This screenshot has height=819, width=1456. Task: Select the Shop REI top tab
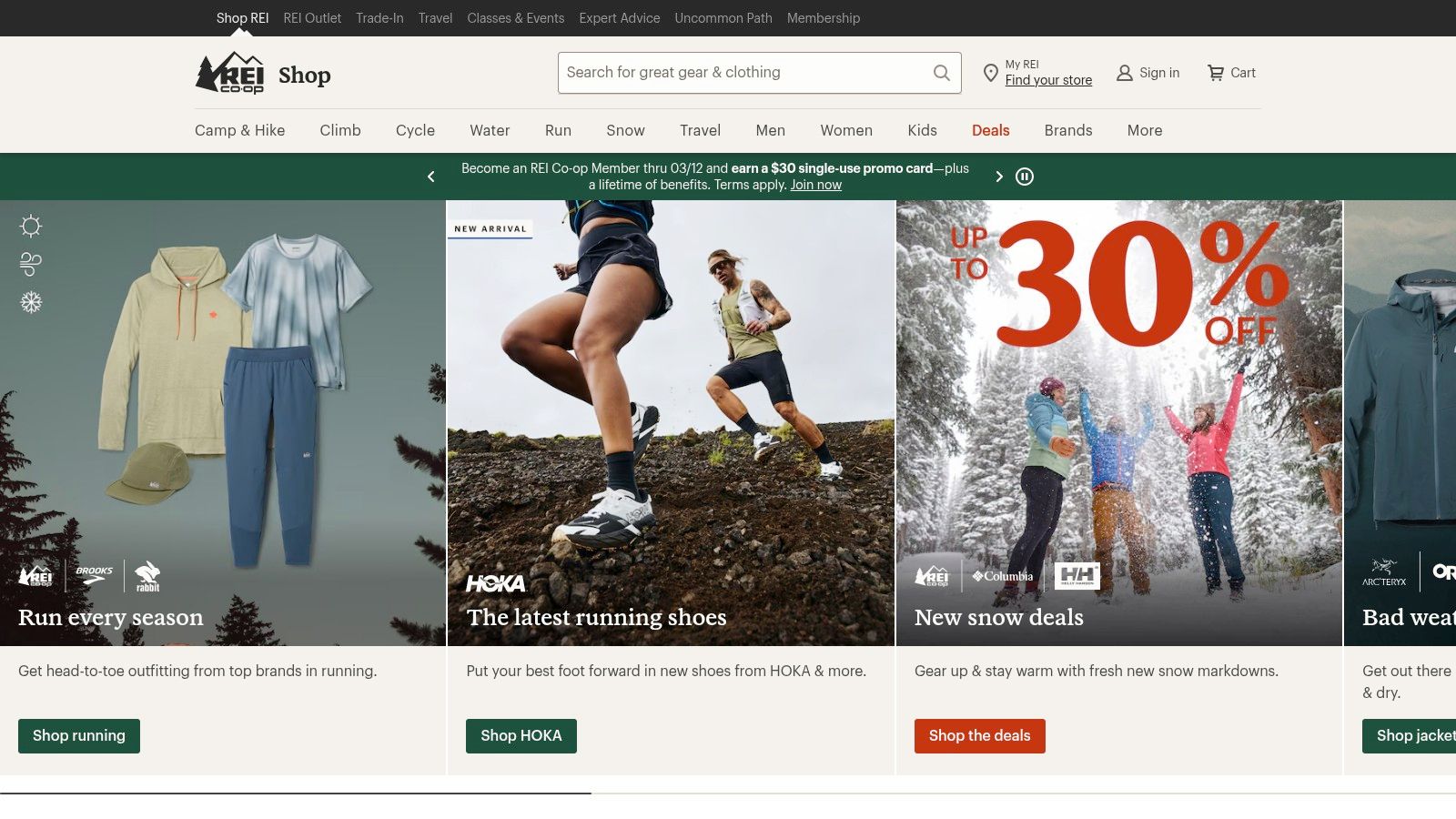[243, 18]
